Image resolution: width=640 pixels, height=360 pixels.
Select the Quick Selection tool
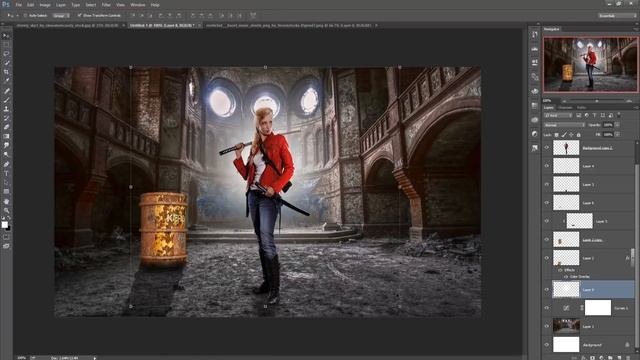point(6,63)
